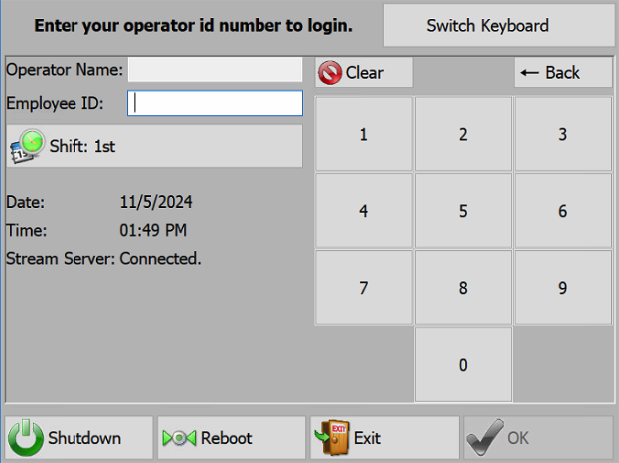Tap keypad digit 2
Image resolution: width=619 pixels, height=463 pixels.
pos(463,134)
